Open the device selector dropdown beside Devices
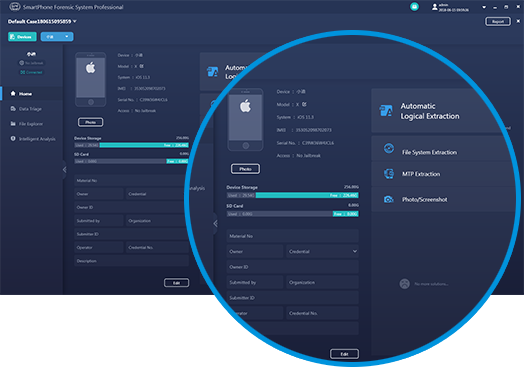 click(57, 37)
